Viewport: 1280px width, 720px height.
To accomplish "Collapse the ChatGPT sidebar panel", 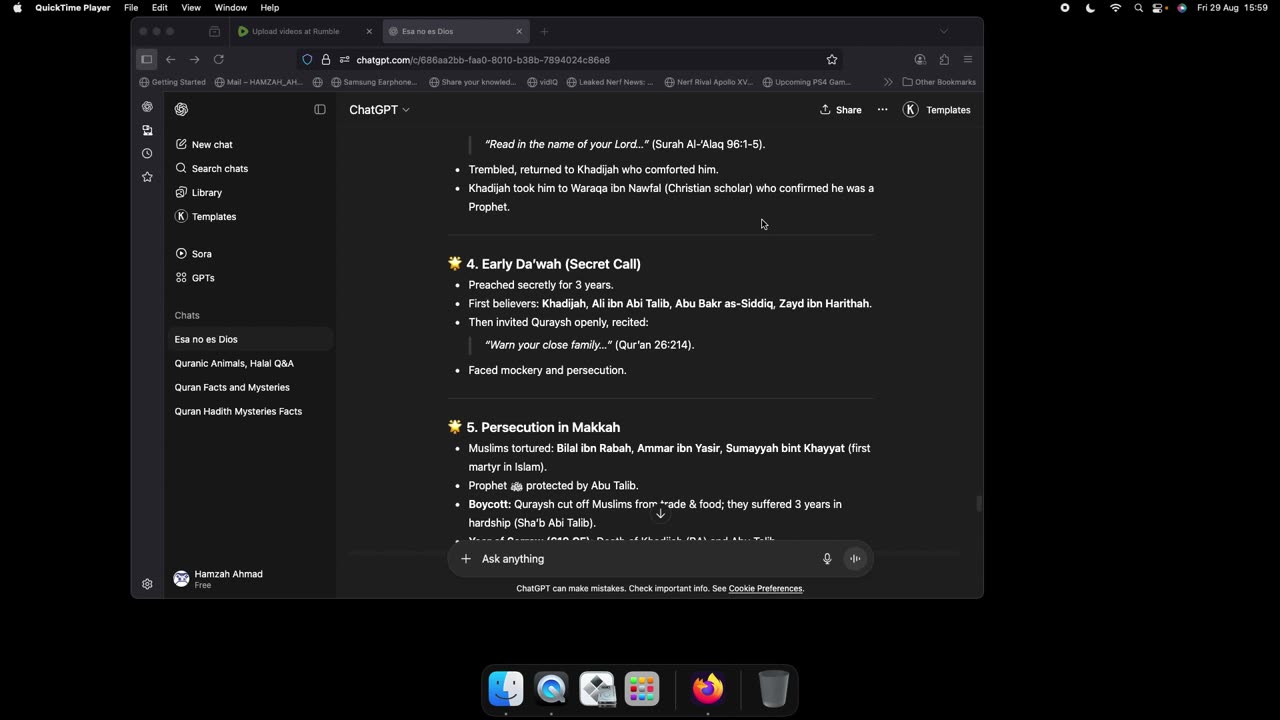I will [320, 109].
